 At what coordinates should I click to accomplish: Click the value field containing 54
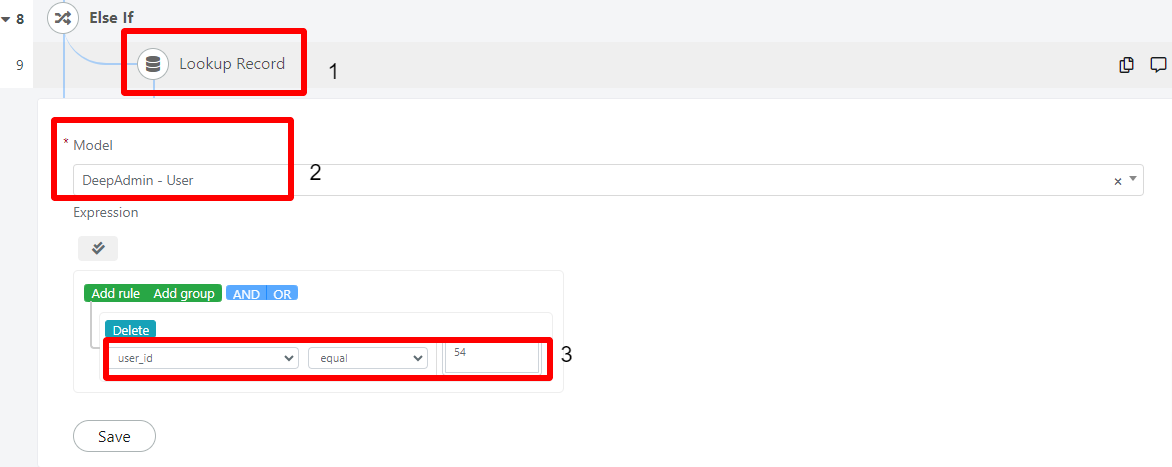pyautogui.click(x=492, y=357)
